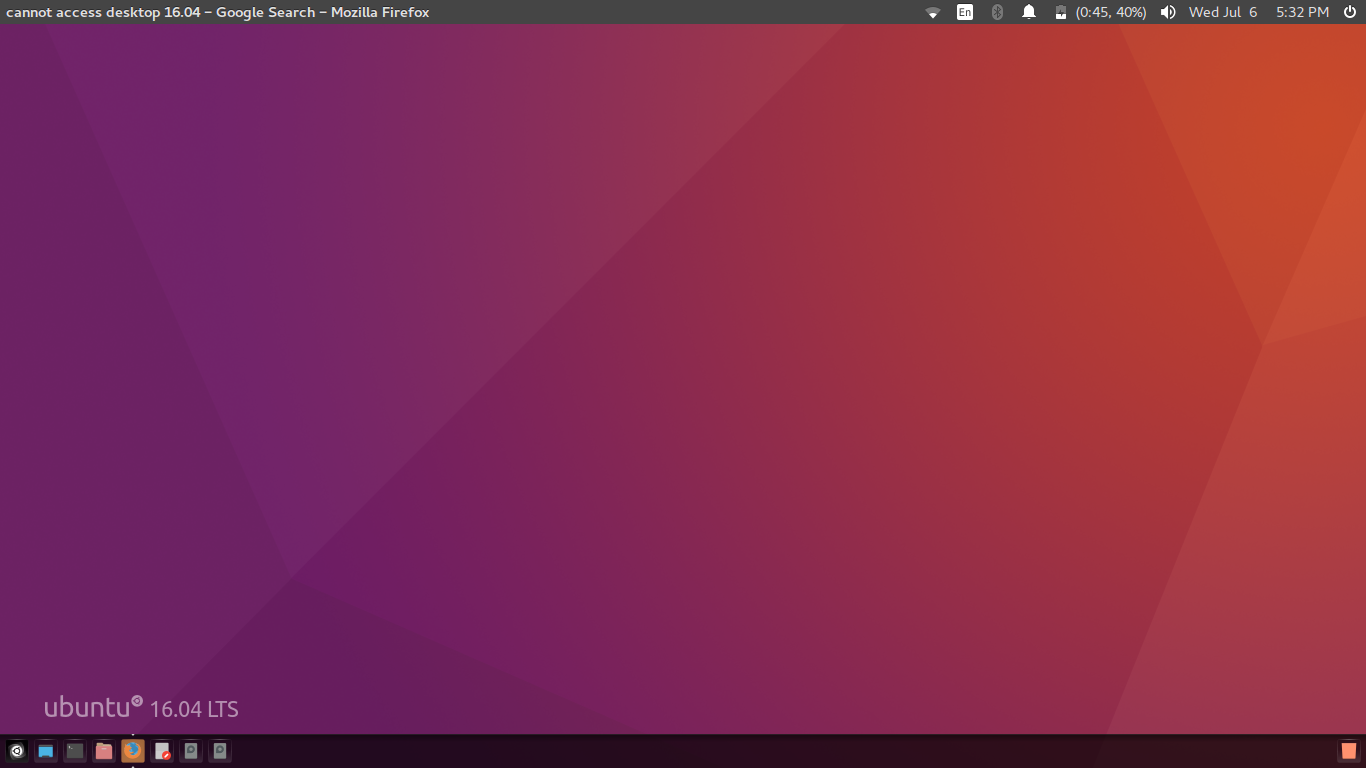Show notifications via the bell icon
The width and height of the screenshot is (1366, 768).
click(x=1029, y=12)
